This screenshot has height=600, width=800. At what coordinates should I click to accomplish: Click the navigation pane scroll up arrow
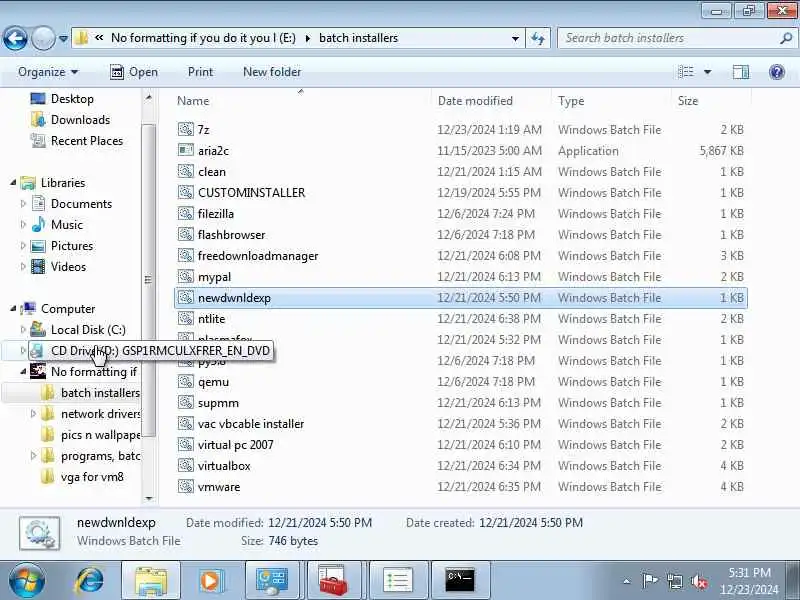(148, 97)
